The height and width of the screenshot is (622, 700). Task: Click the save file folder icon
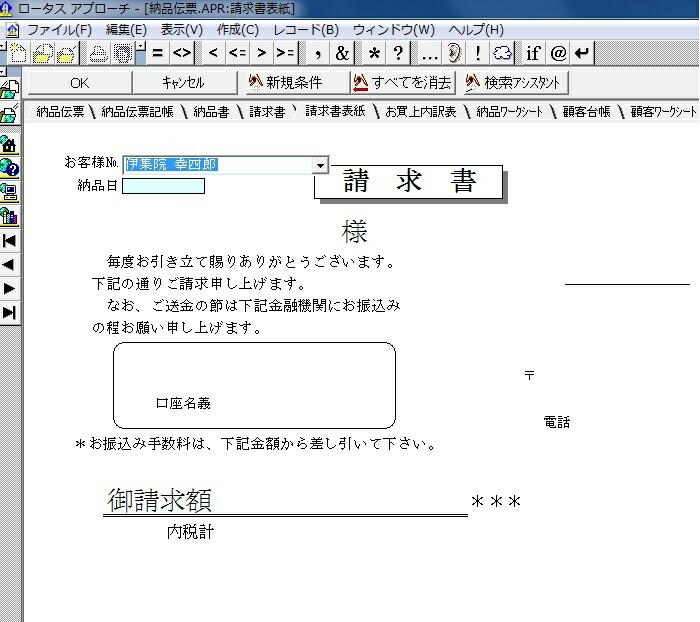point(67,53)
